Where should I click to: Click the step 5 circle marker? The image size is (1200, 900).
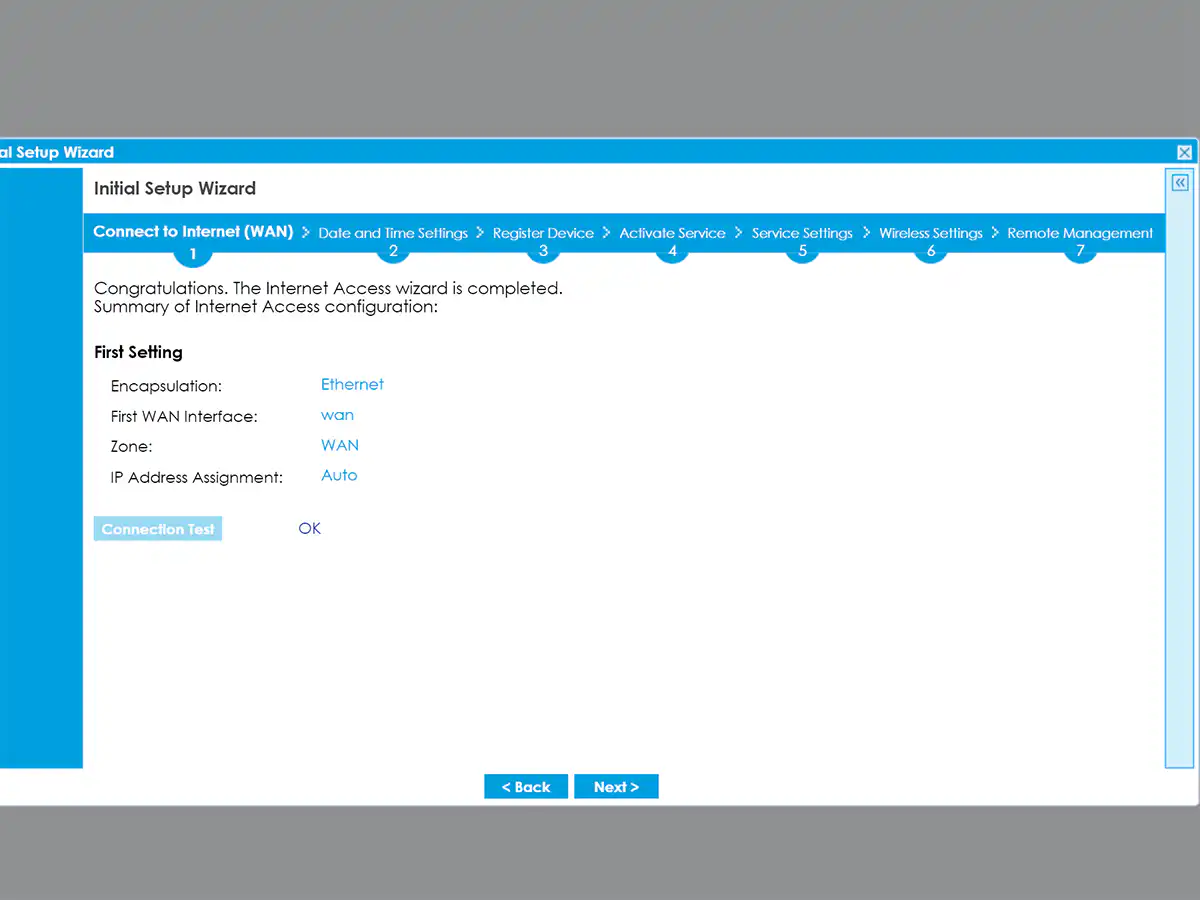(x=802, y=251)
